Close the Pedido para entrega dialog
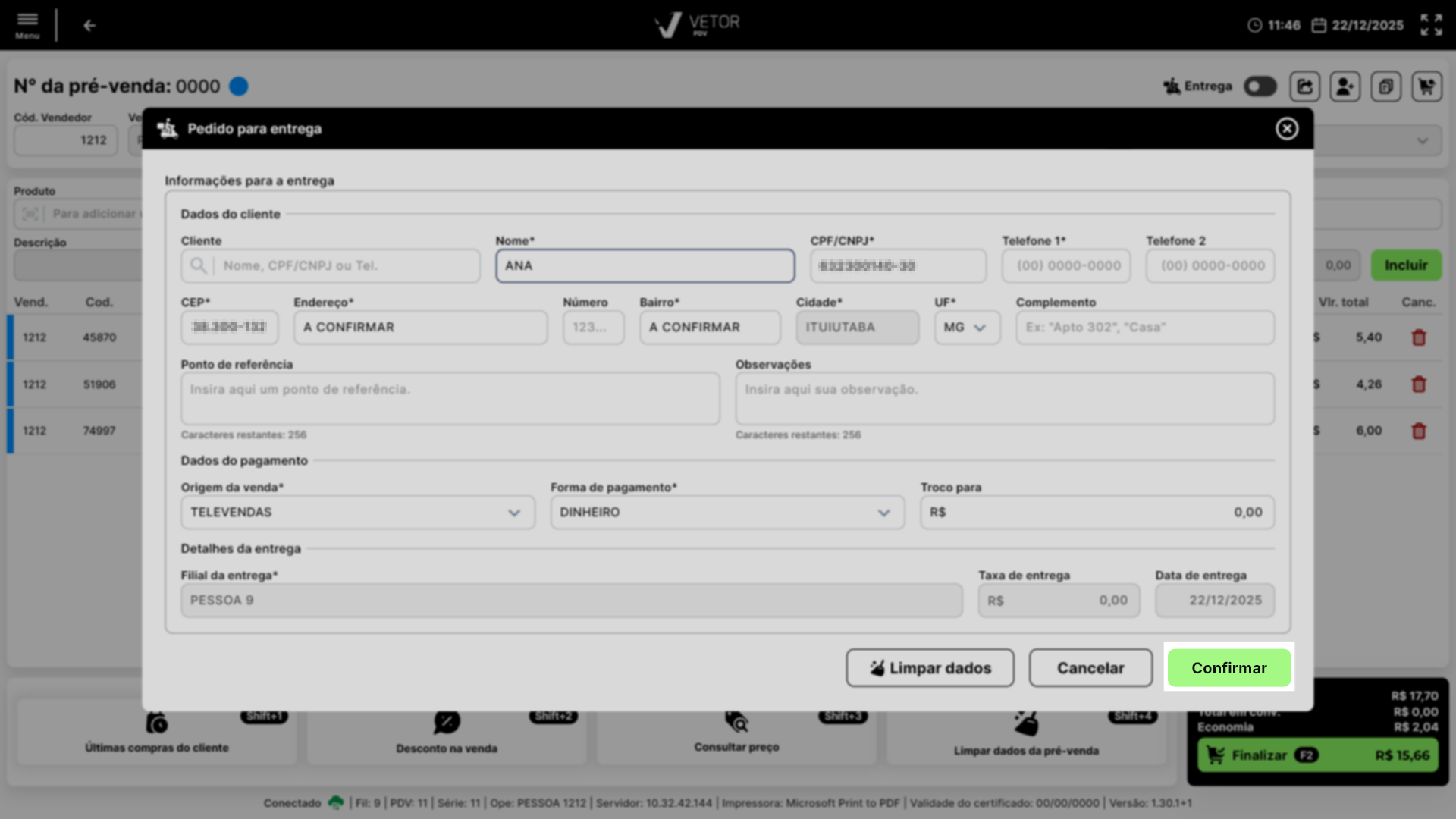1456x819 pixels. [x=1286, y=129]
